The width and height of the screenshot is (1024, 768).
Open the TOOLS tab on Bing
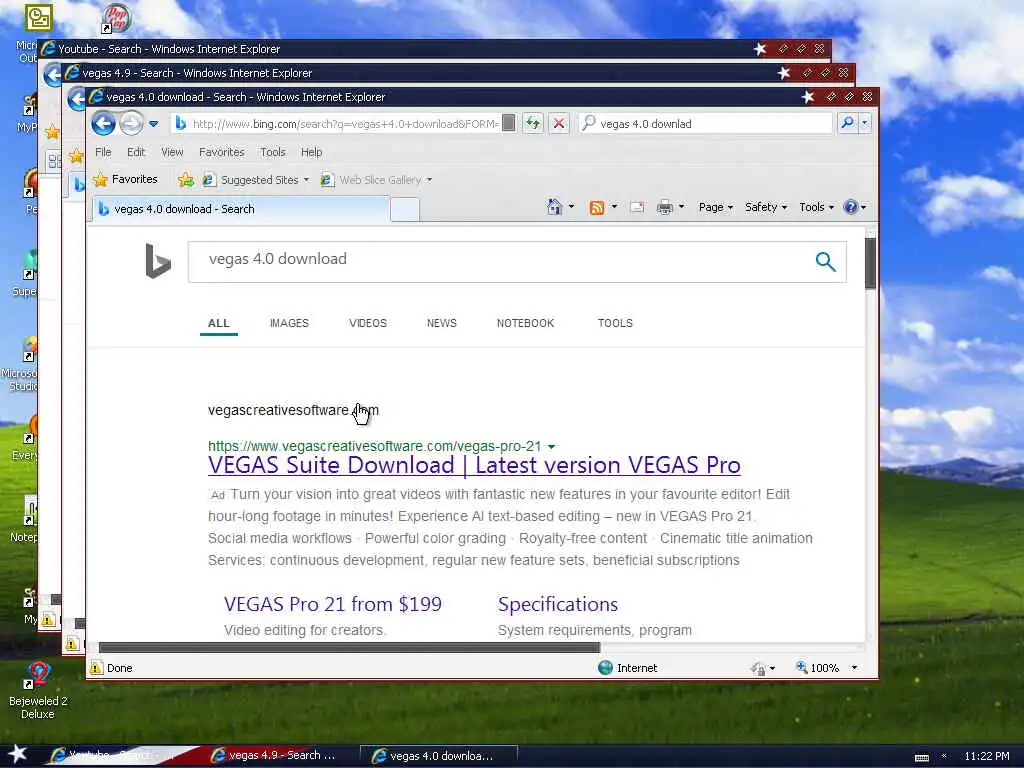tap(615, 323)
